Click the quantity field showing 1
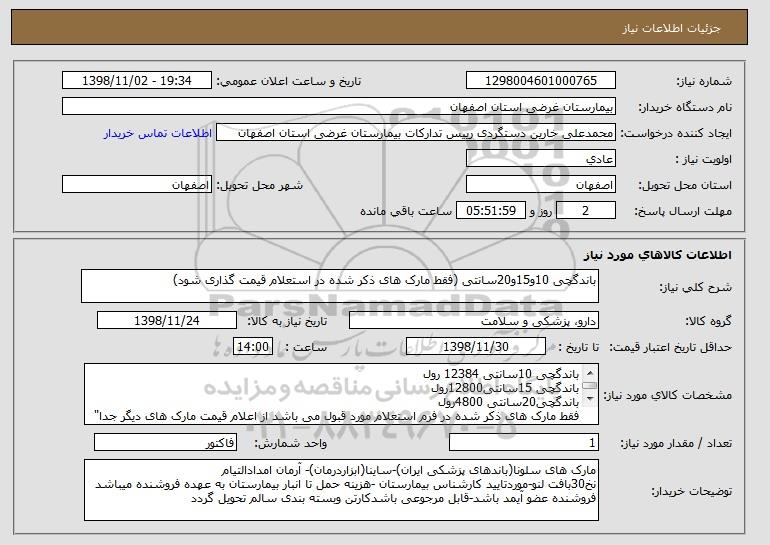 point(524,443)
